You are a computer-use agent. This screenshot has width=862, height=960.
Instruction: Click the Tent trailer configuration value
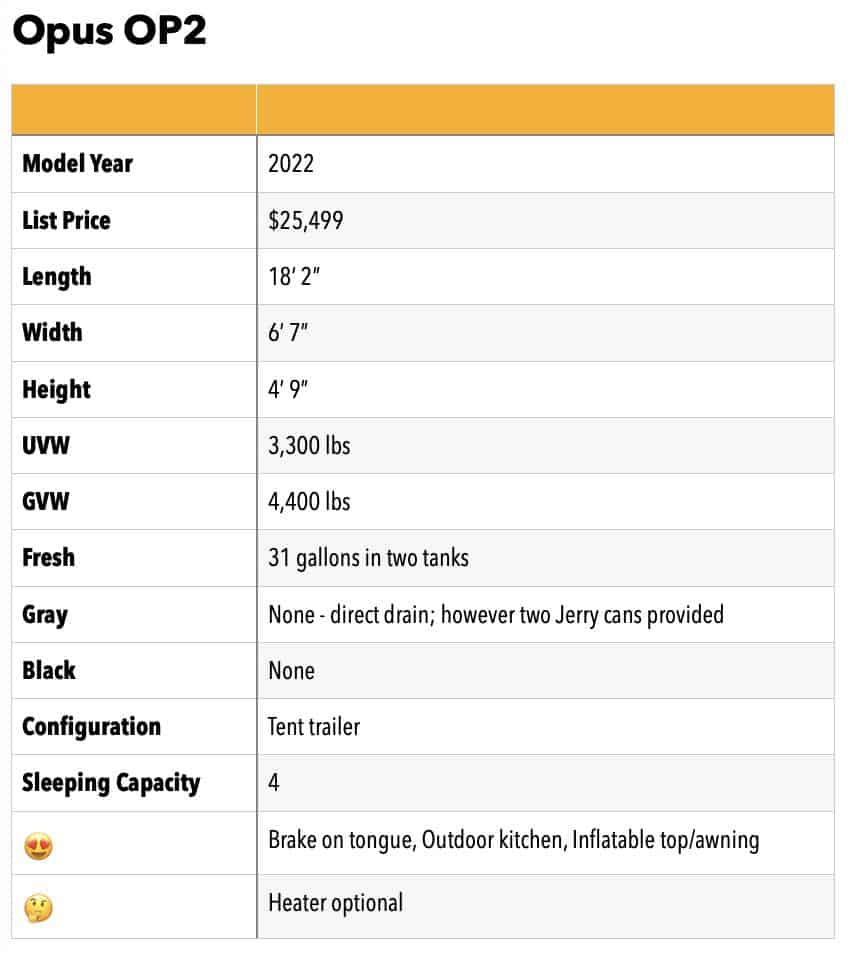pos(313,727)
